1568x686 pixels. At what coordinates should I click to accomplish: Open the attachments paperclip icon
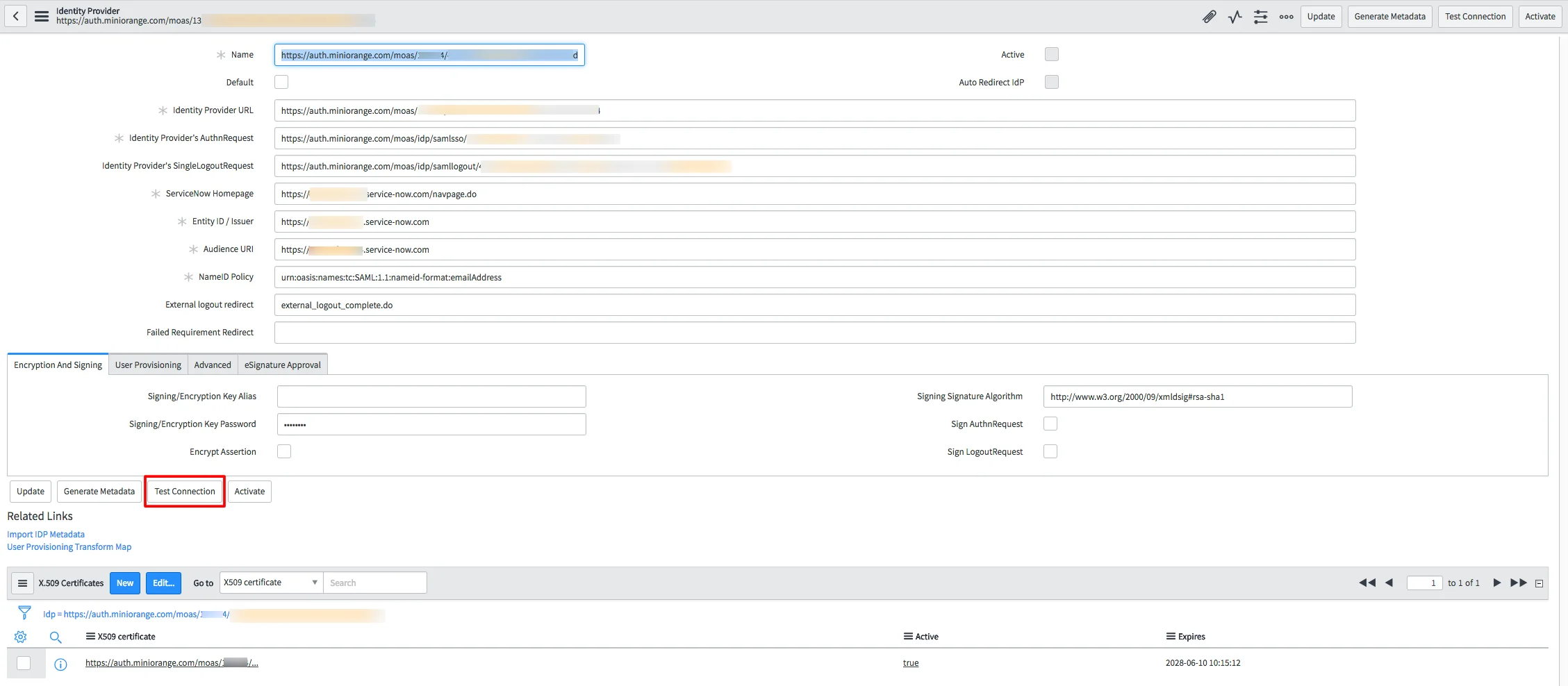click(1209, 16)
